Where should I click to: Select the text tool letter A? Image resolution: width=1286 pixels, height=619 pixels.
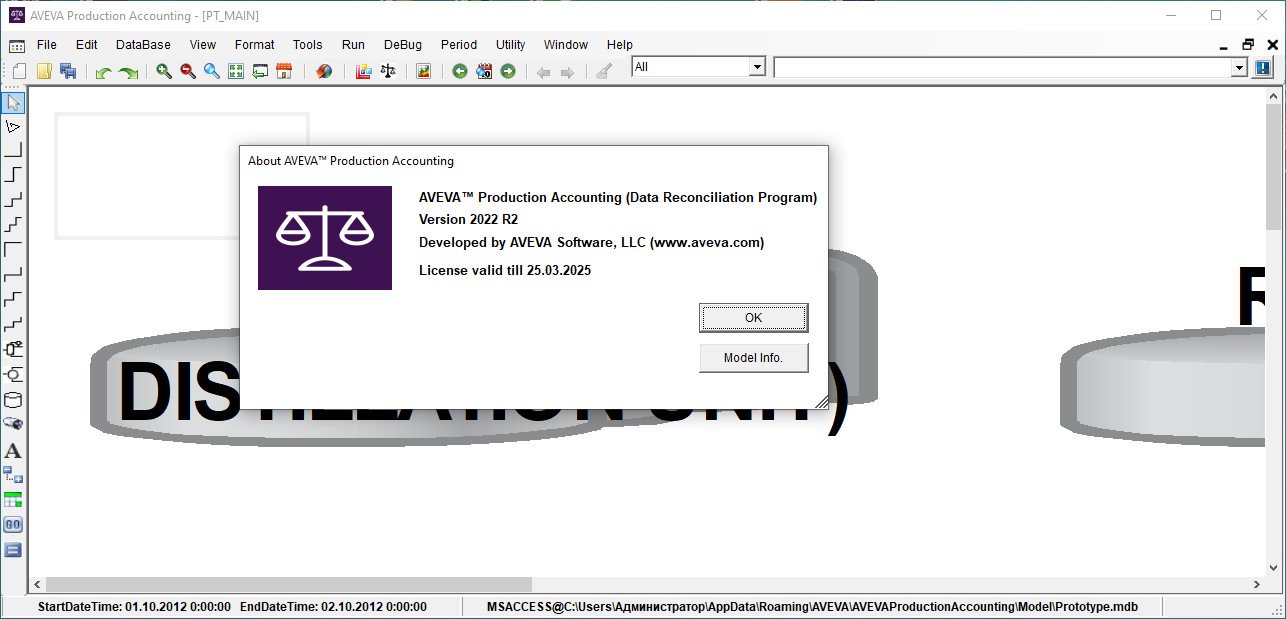(x=13, y=450)
